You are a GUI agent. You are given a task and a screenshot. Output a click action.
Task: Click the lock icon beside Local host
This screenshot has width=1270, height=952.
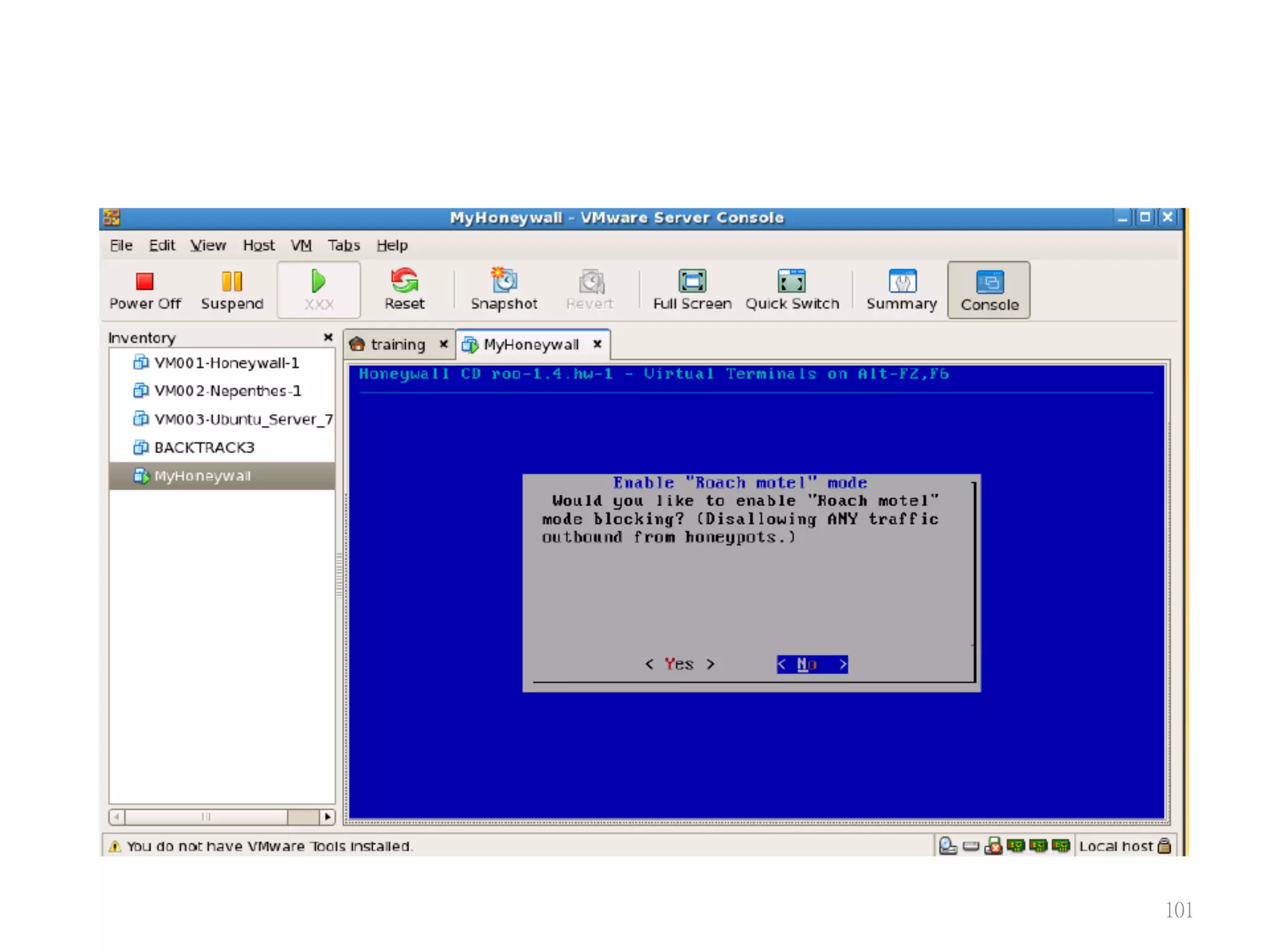click(1164, 846)
